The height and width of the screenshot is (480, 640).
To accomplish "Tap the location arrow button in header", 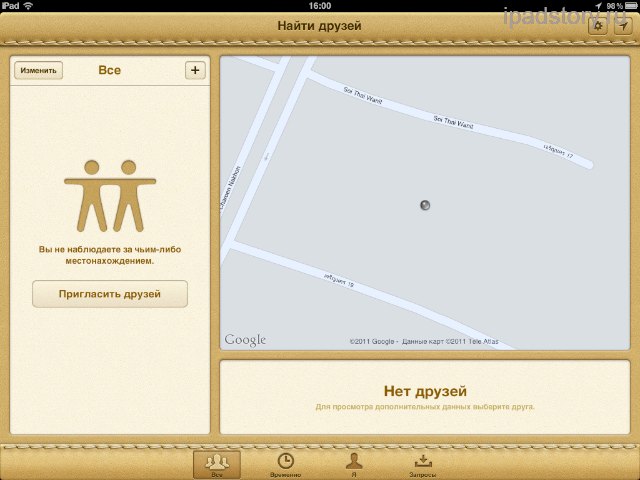I will pyautogui.click(x=623, y=26).
